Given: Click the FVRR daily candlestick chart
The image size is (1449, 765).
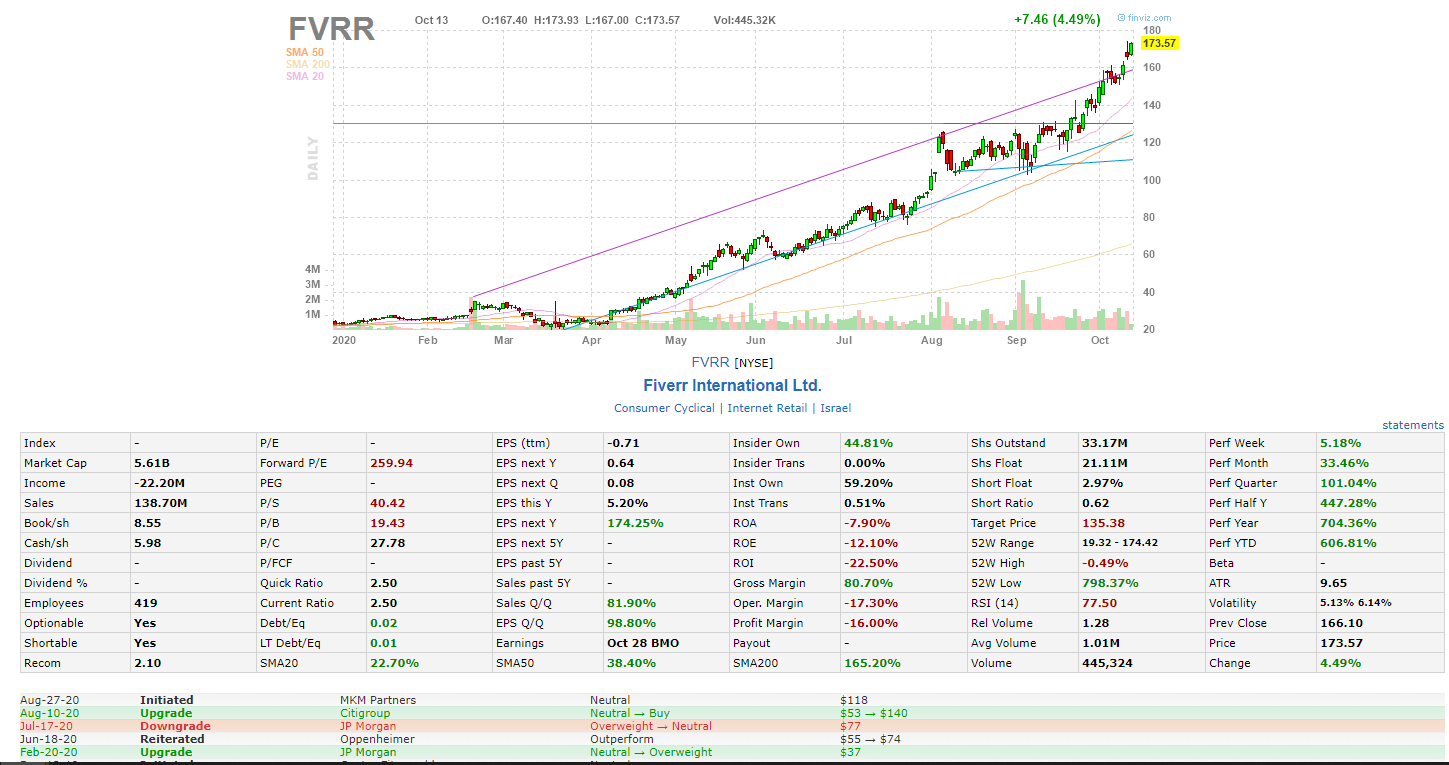Looking at the screenshot, I should pos(732,180).
